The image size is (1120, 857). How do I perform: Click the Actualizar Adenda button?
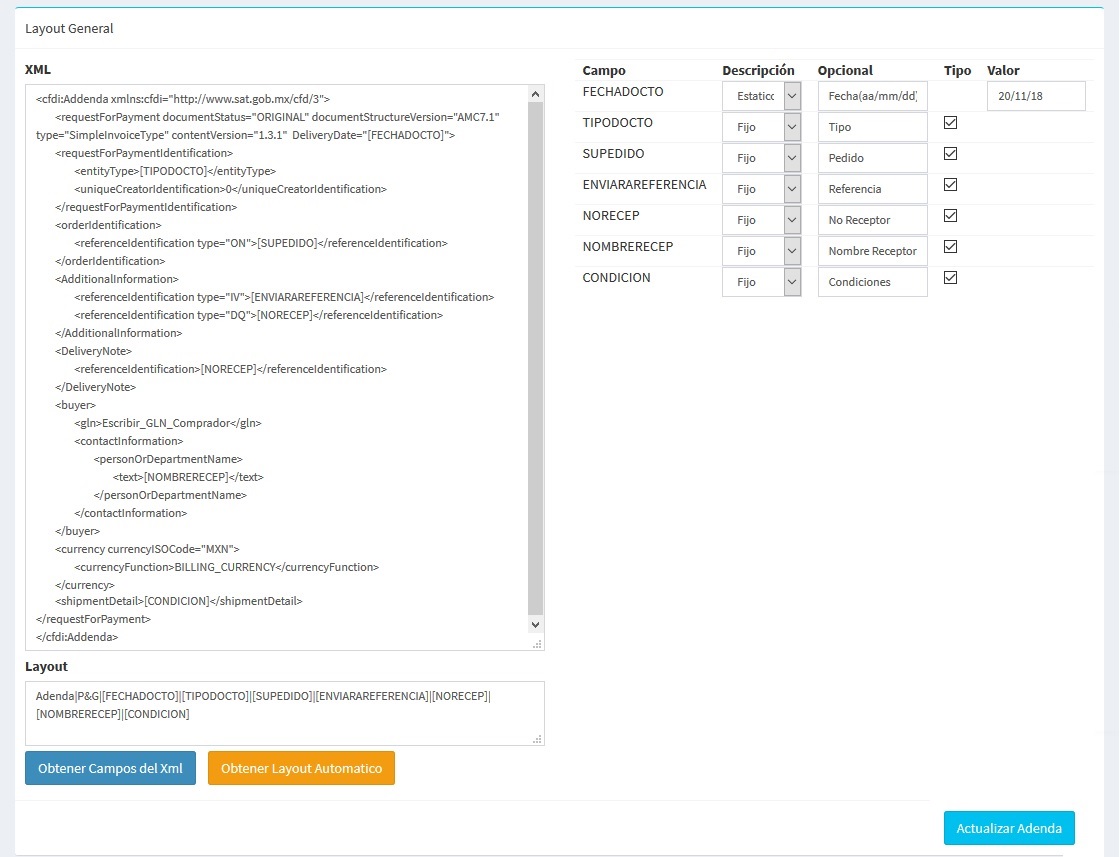[x=1008, y=828]
